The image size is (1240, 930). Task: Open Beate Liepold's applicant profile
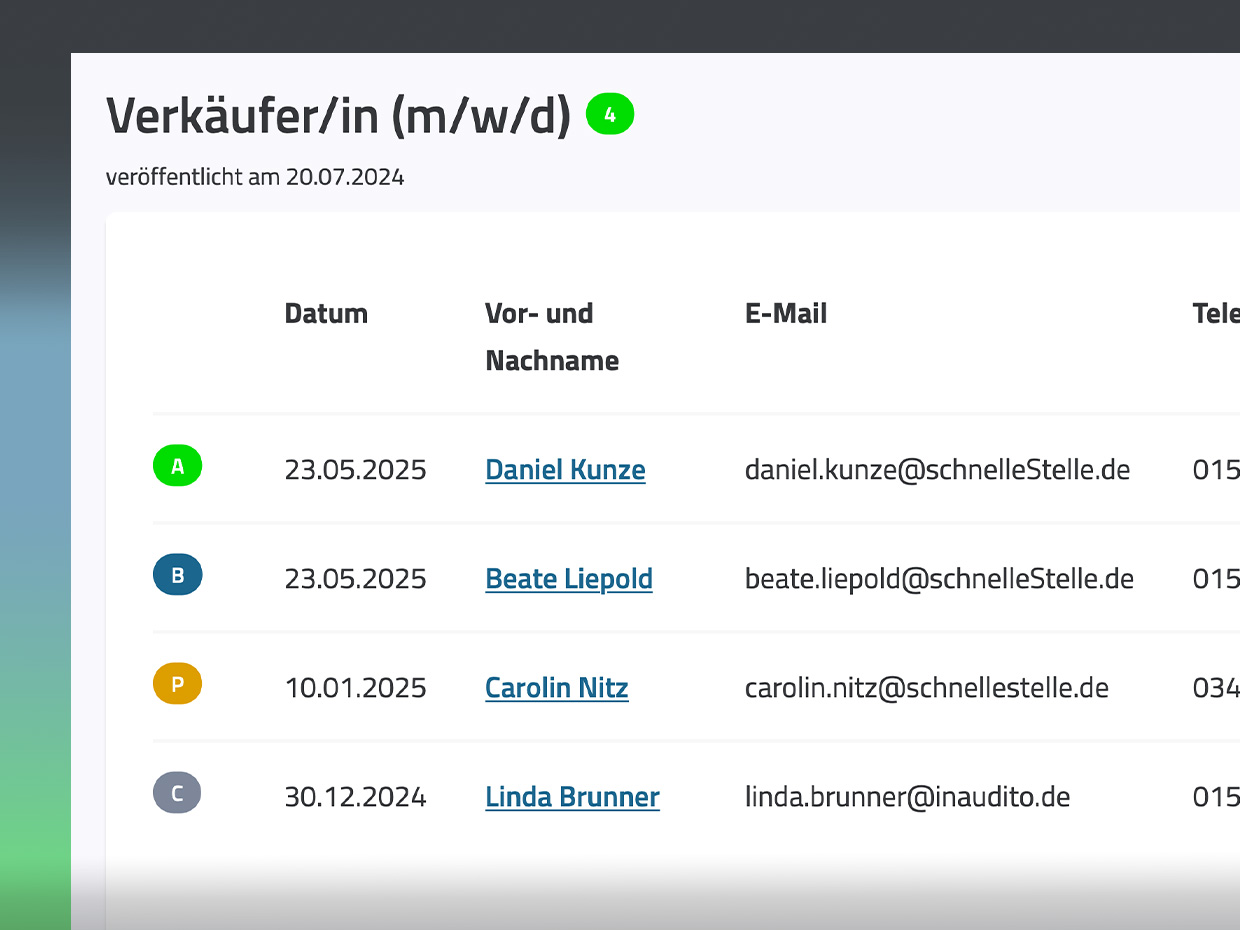pos(568,578)
